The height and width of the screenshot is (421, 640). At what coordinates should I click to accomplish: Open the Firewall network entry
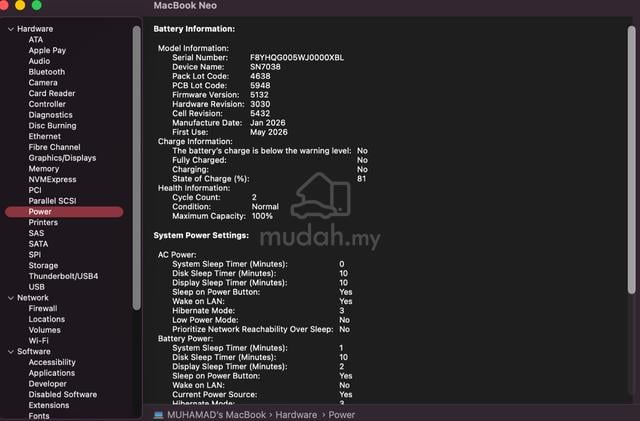[43, 309]
